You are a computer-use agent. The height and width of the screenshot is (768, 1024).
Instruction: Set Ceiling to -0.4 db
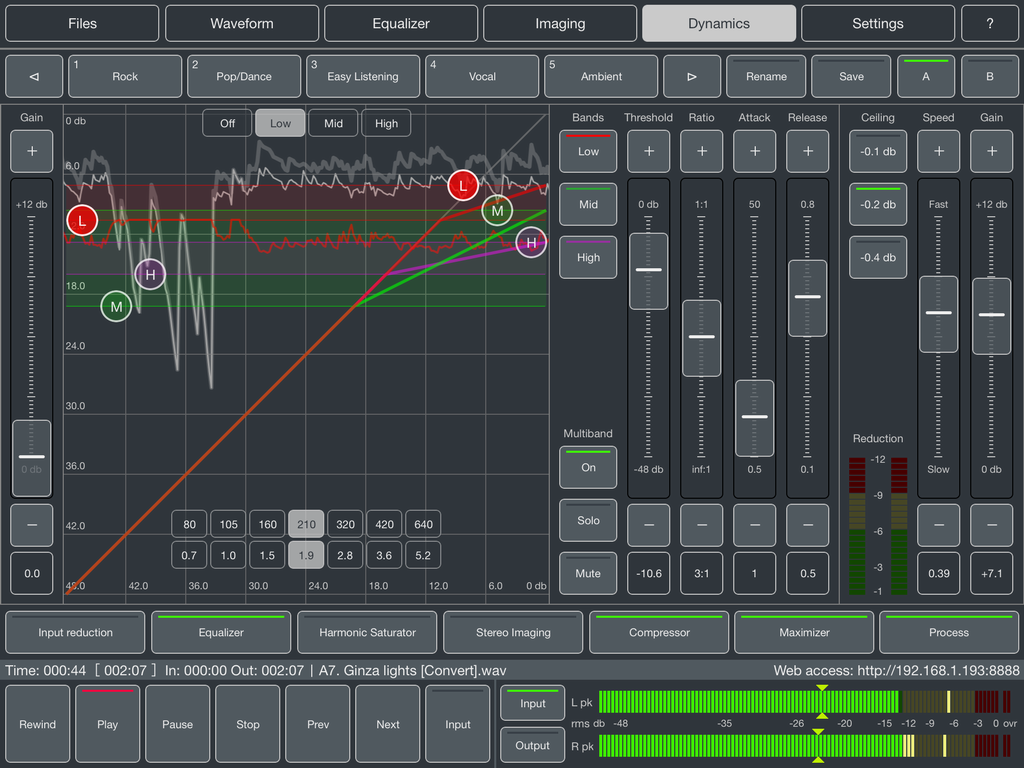[878, 257]
